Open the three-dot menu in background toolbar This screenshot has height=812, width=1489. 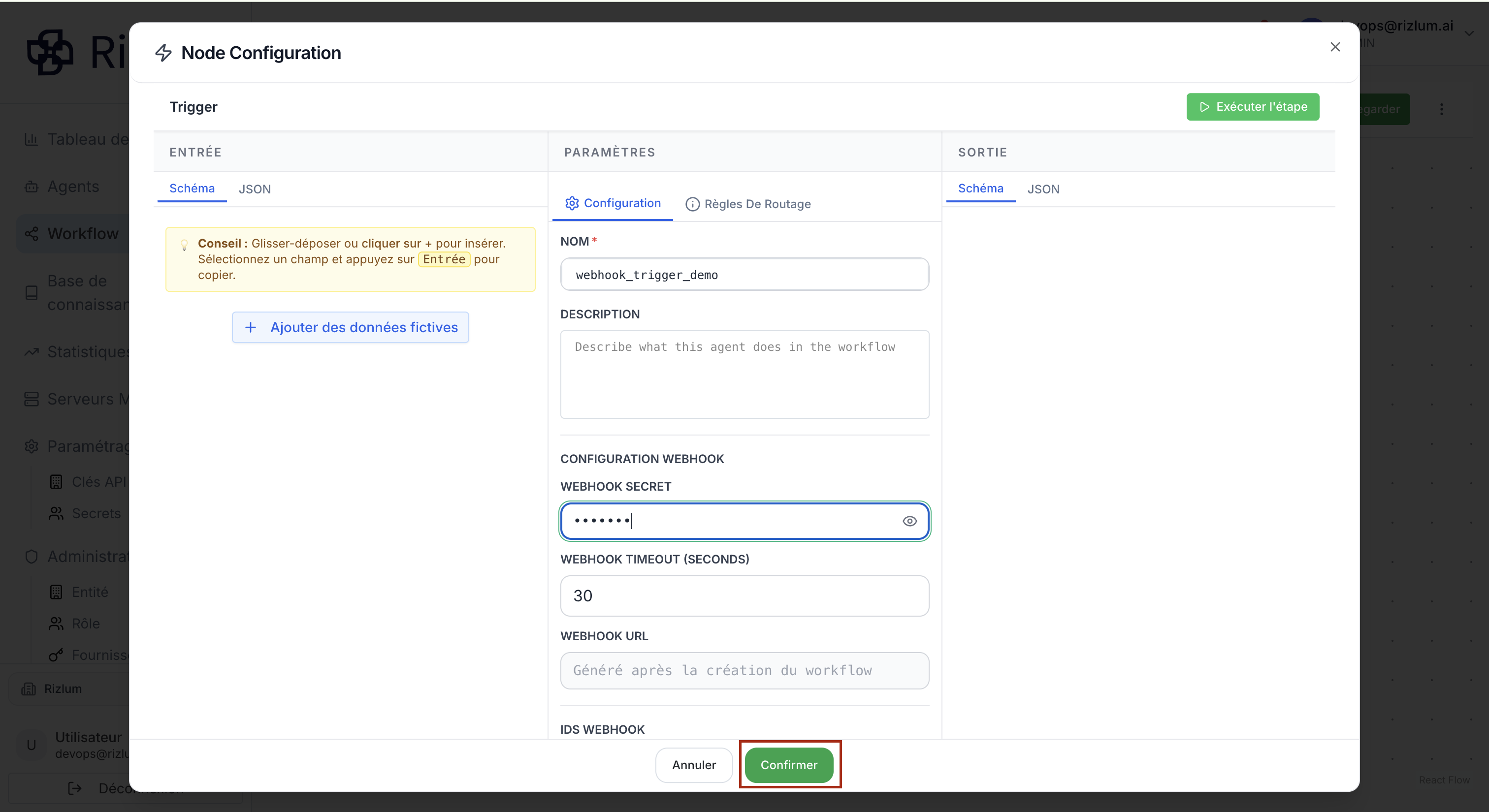[x=1441, y=109]
